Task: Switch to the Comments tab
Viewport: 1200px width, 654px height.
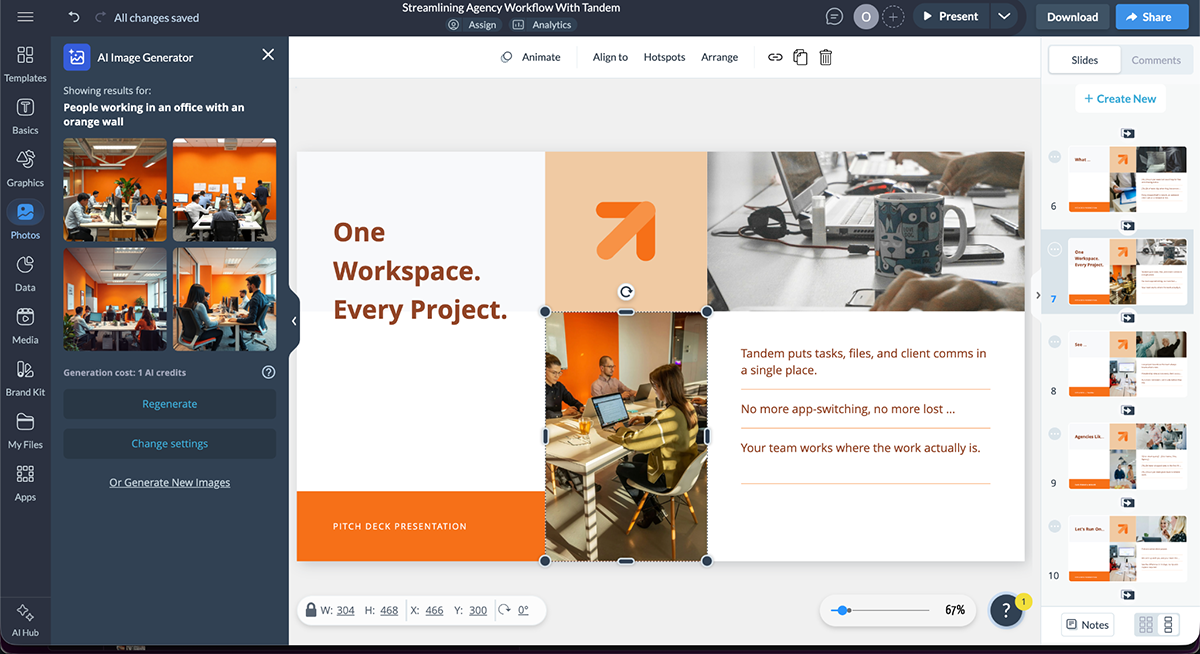Action: pos(1156,60)
